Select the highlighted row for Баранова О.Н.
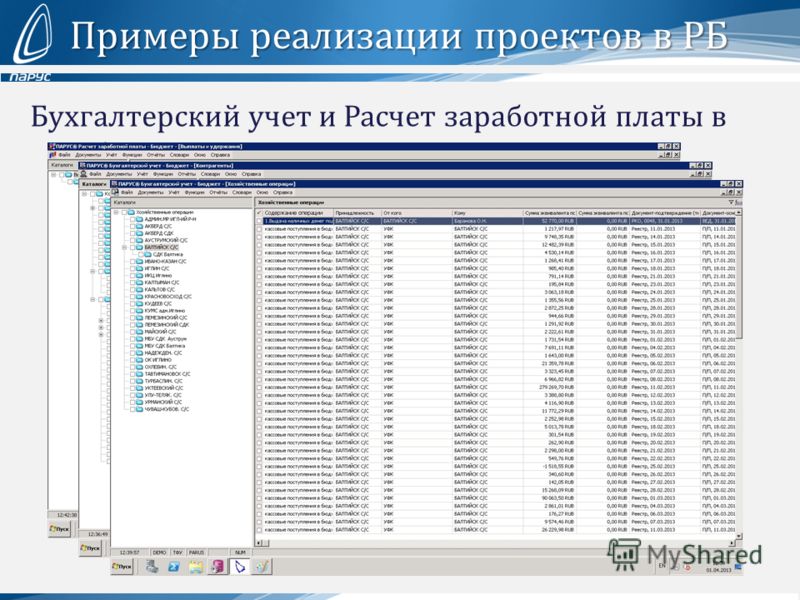The height and width of the screenshot is (600, 800). pos(495,221)
